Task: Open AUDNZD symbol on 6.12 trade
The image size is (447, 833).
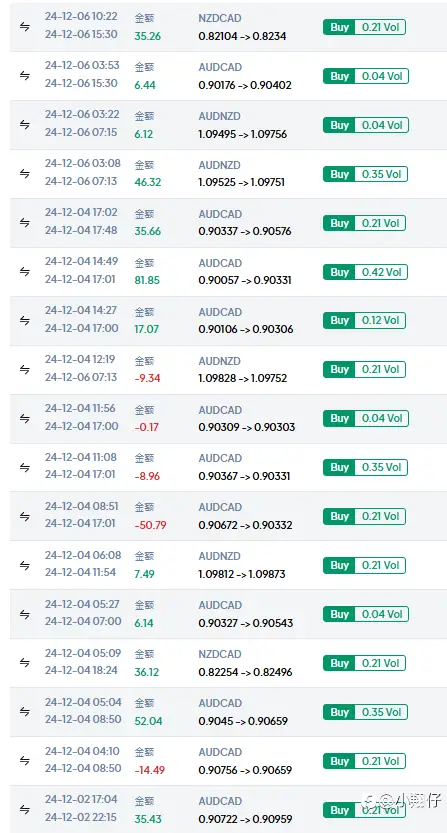Action: coord(220,116)
